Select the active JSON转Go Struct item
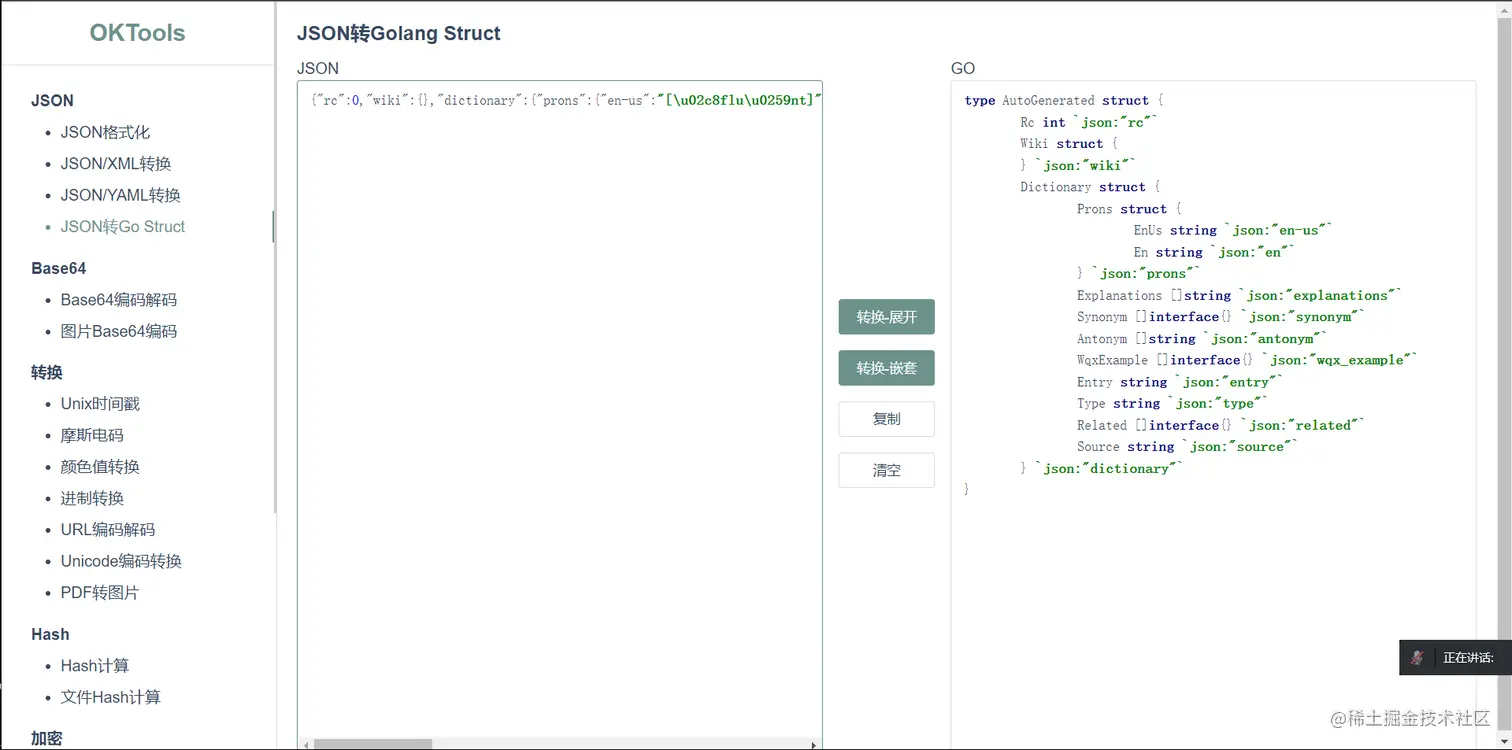 click(123, 227)
